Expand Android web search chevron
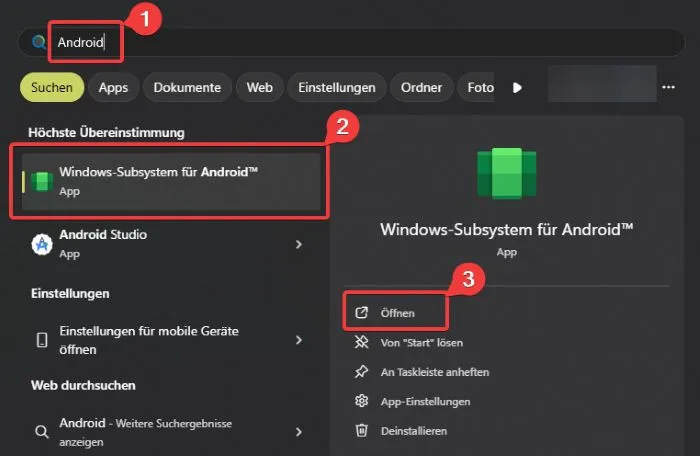Viewport: 700px width, 456px height. pos(299,432)
